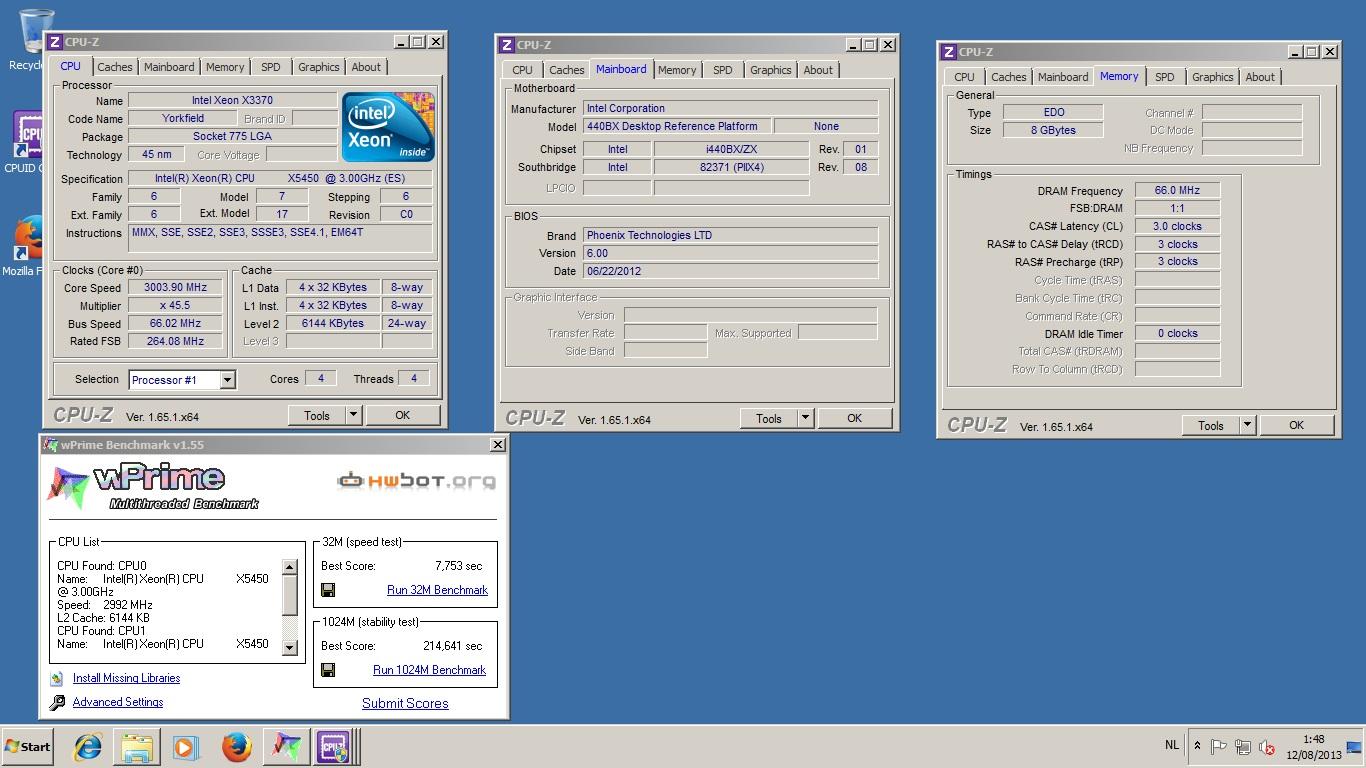Open Windows Explorer folder in taskbar
The height and width of the screenshot is (768, 1366).
[137, 747]
